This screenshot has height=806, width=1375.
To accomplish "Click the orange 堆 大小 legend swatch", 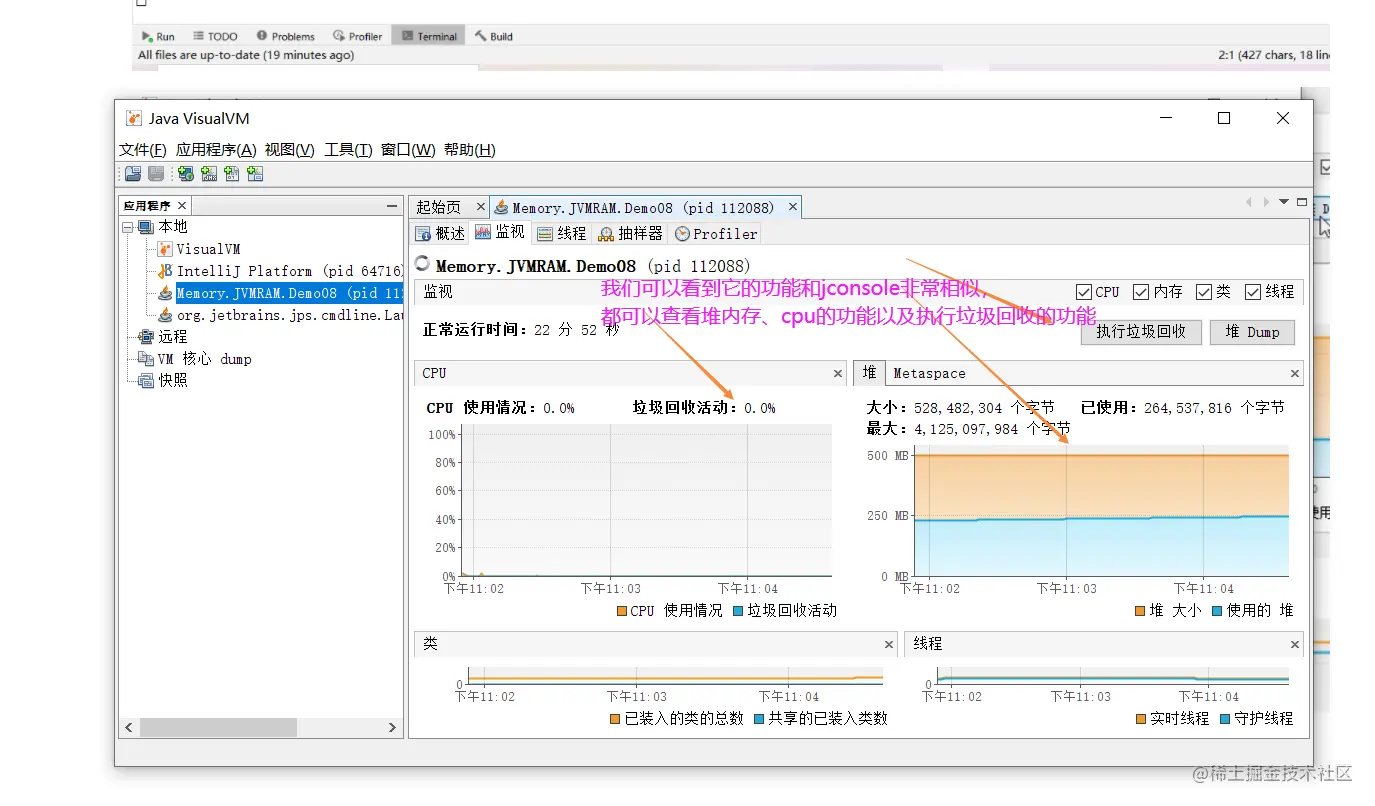I will coord(1140,611).
